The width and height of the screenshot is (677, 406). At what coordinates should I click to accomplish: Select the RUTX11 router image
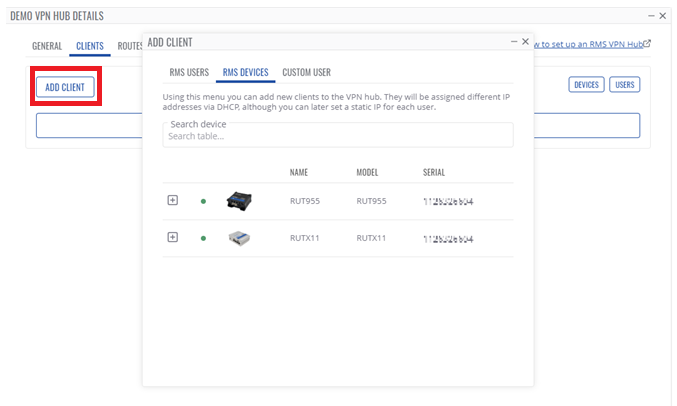[238, 238]
